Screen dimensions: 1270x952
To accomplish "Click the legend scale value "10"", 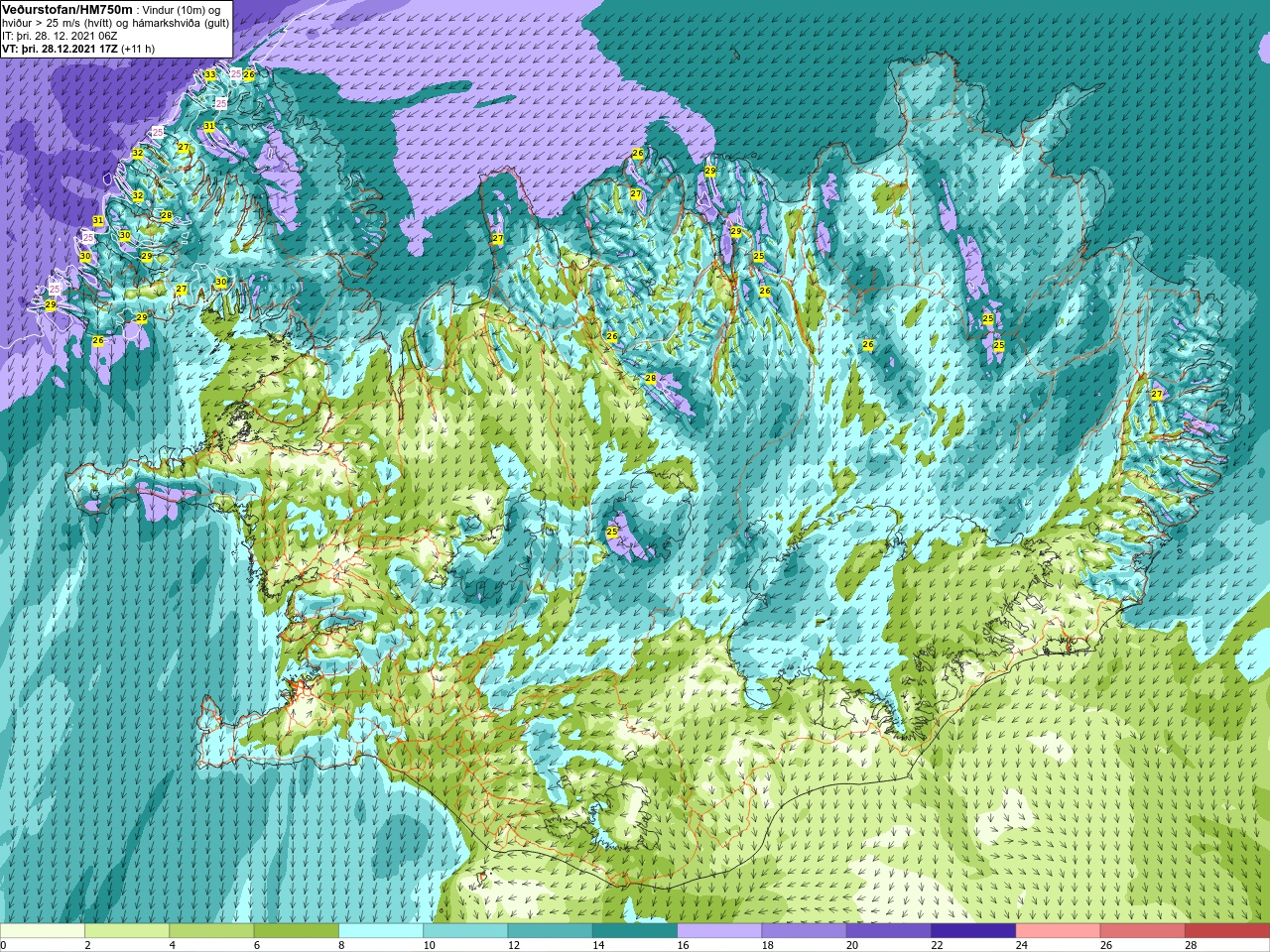I will tap(429, 945).
